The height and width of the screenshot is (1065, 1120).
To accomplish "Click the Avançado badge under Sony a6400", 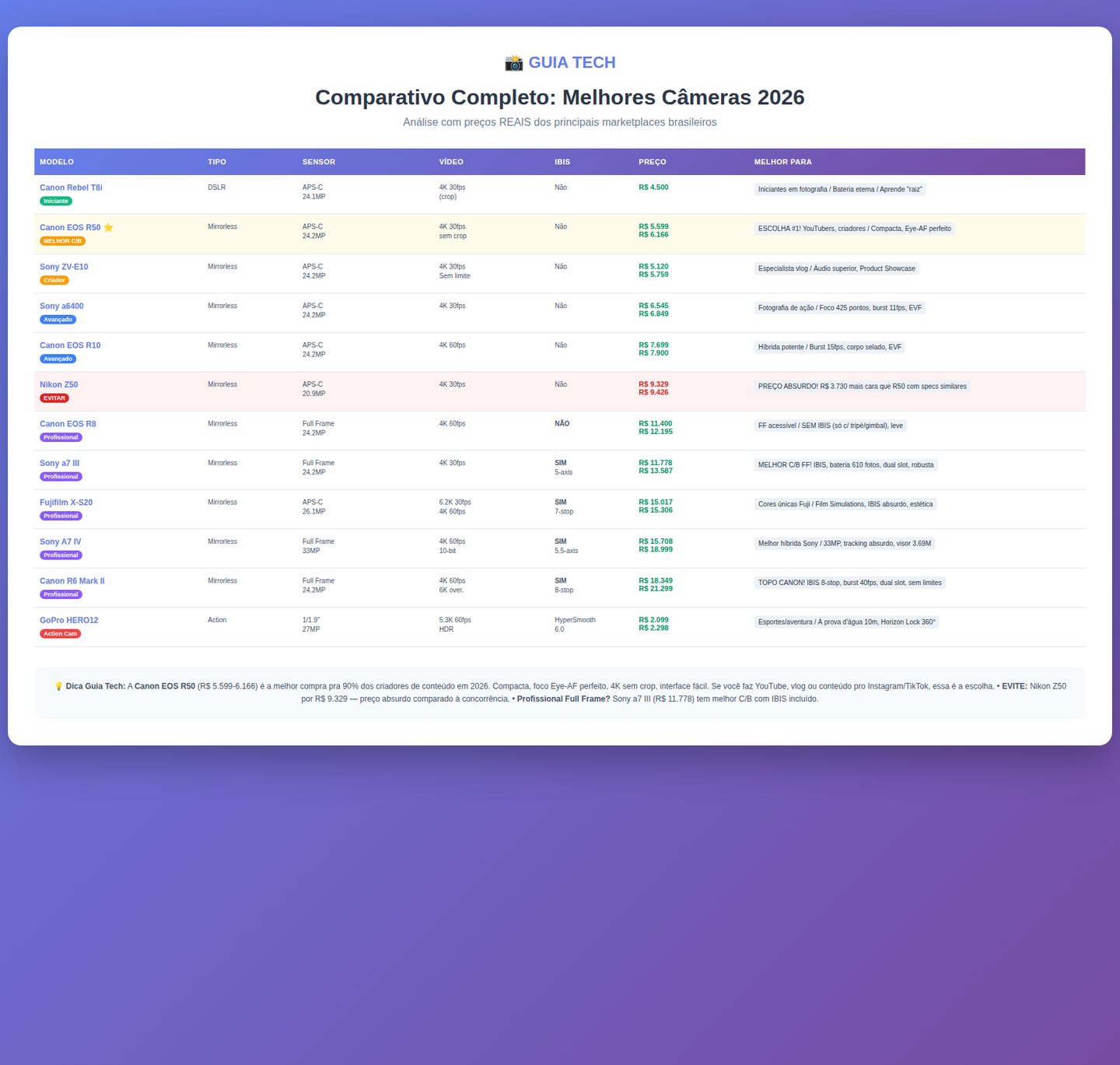I will pos(58,320).
